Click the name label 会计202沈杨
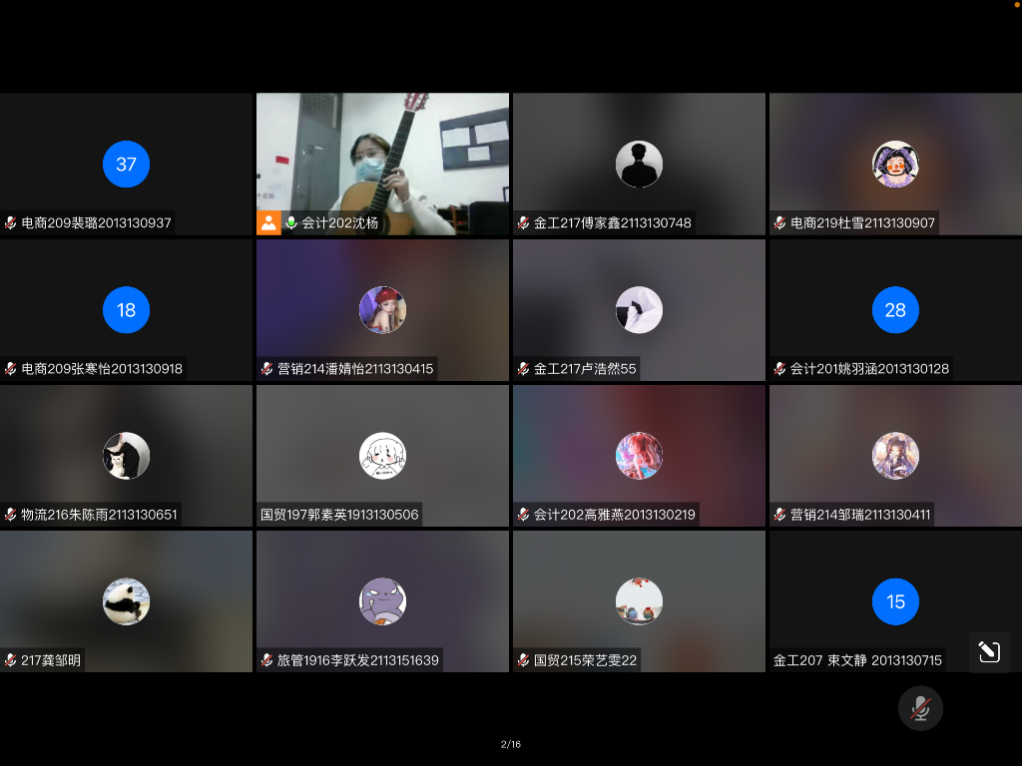The image size is (1022, 766). pos(340,223)
